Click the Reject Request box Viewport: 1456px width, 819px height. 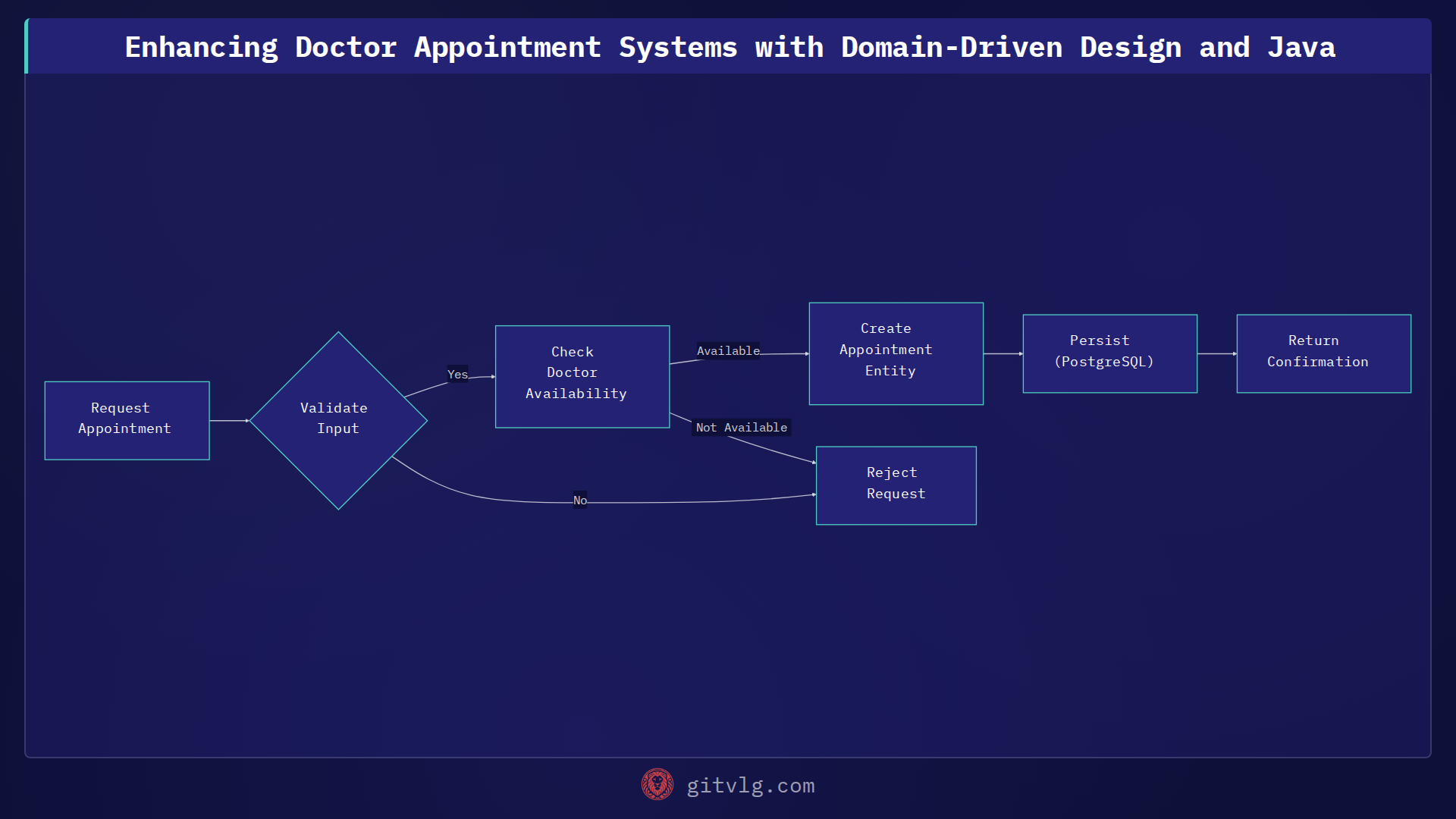click(x=896, y=485)
